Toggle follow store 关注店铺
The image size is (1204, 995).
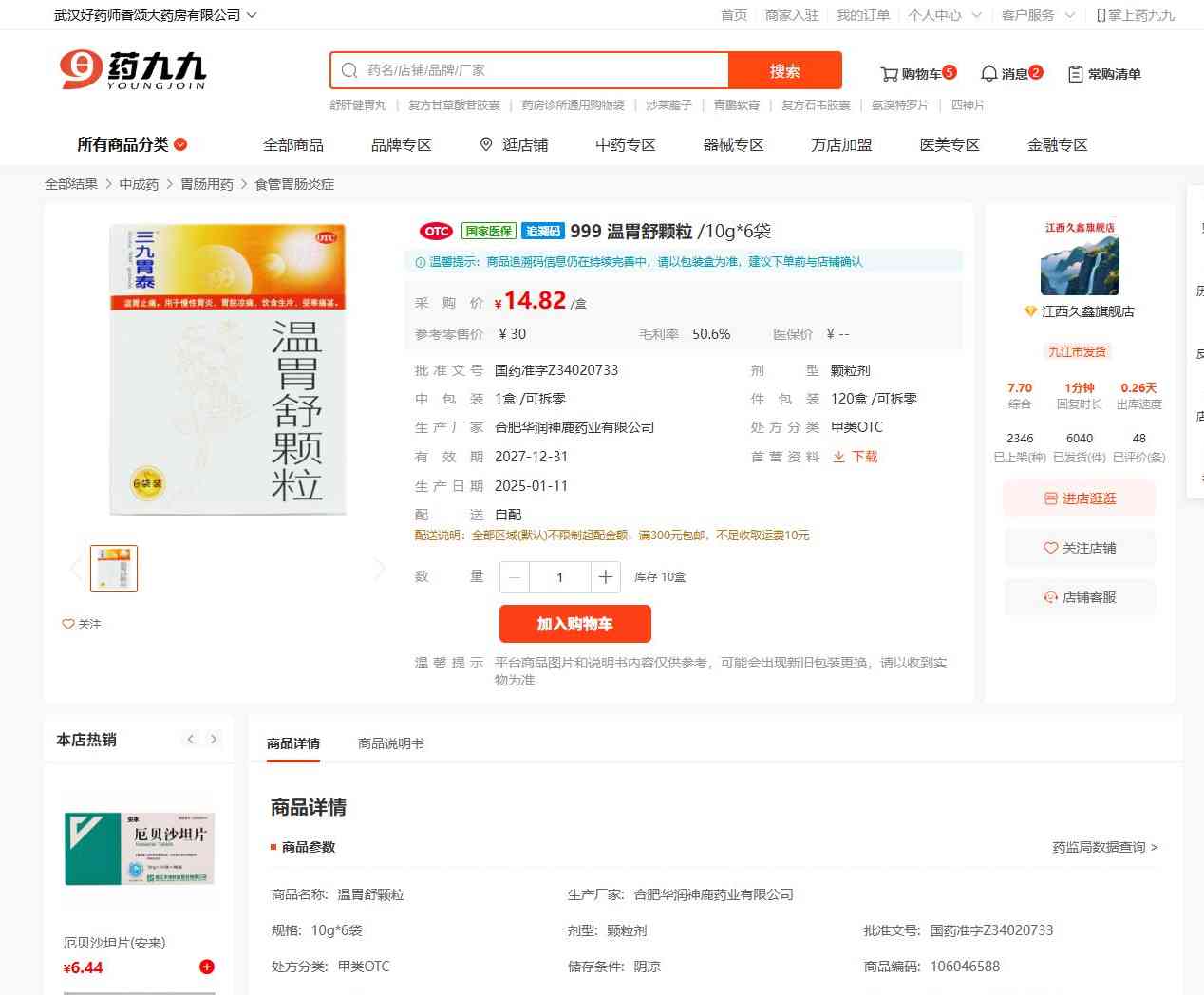(x=1080, y=548)
